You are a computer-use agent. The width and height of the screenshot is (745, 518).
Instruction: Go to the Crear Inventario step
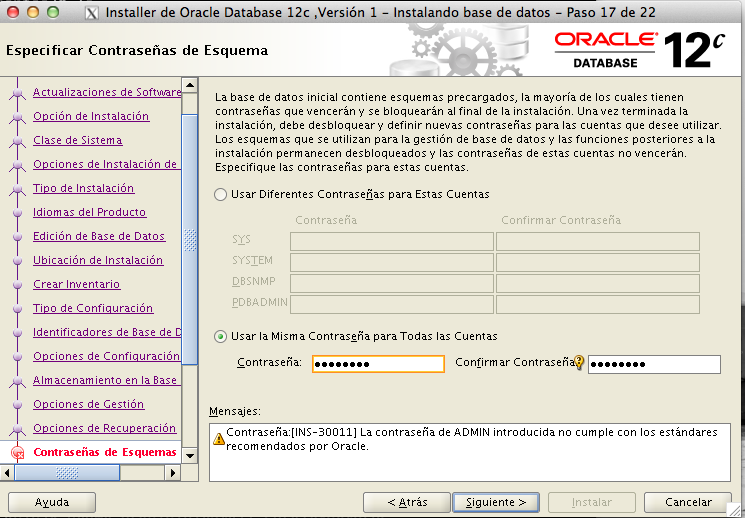point(76,284)
